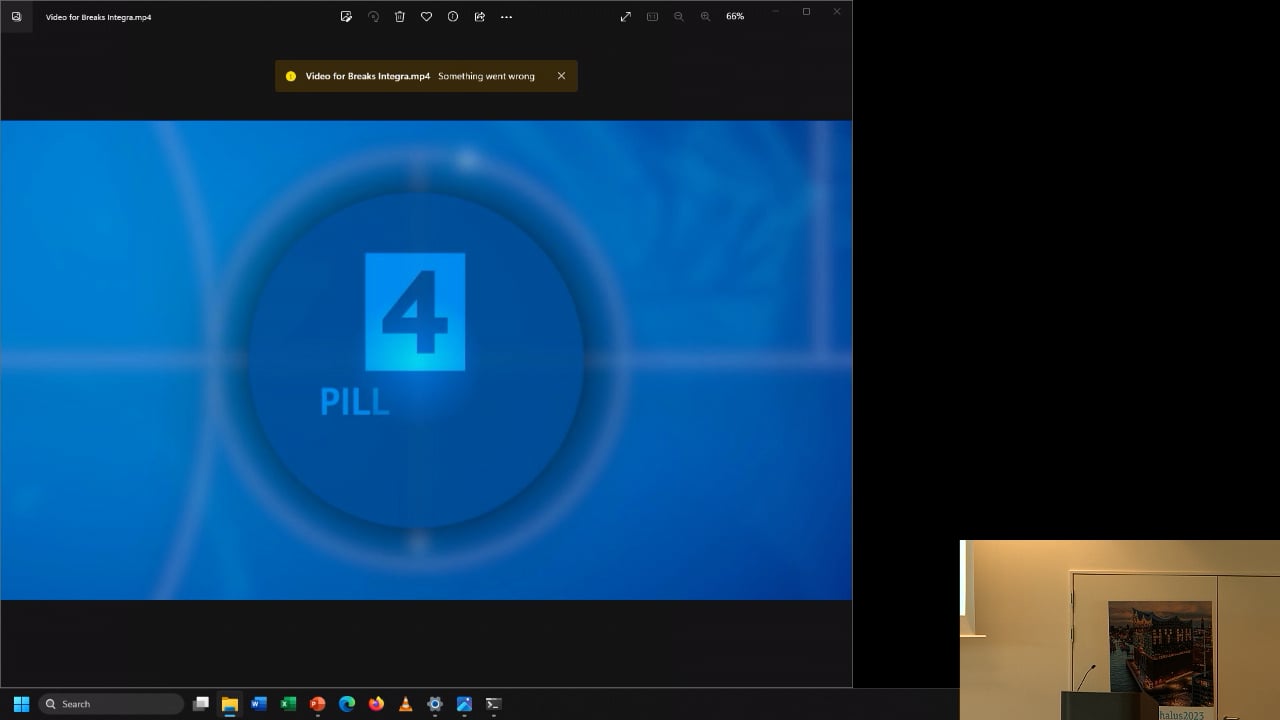Open Task View on the taskbar
Viewport: 1280px width, 720px height.
click(x=201, y=704)
